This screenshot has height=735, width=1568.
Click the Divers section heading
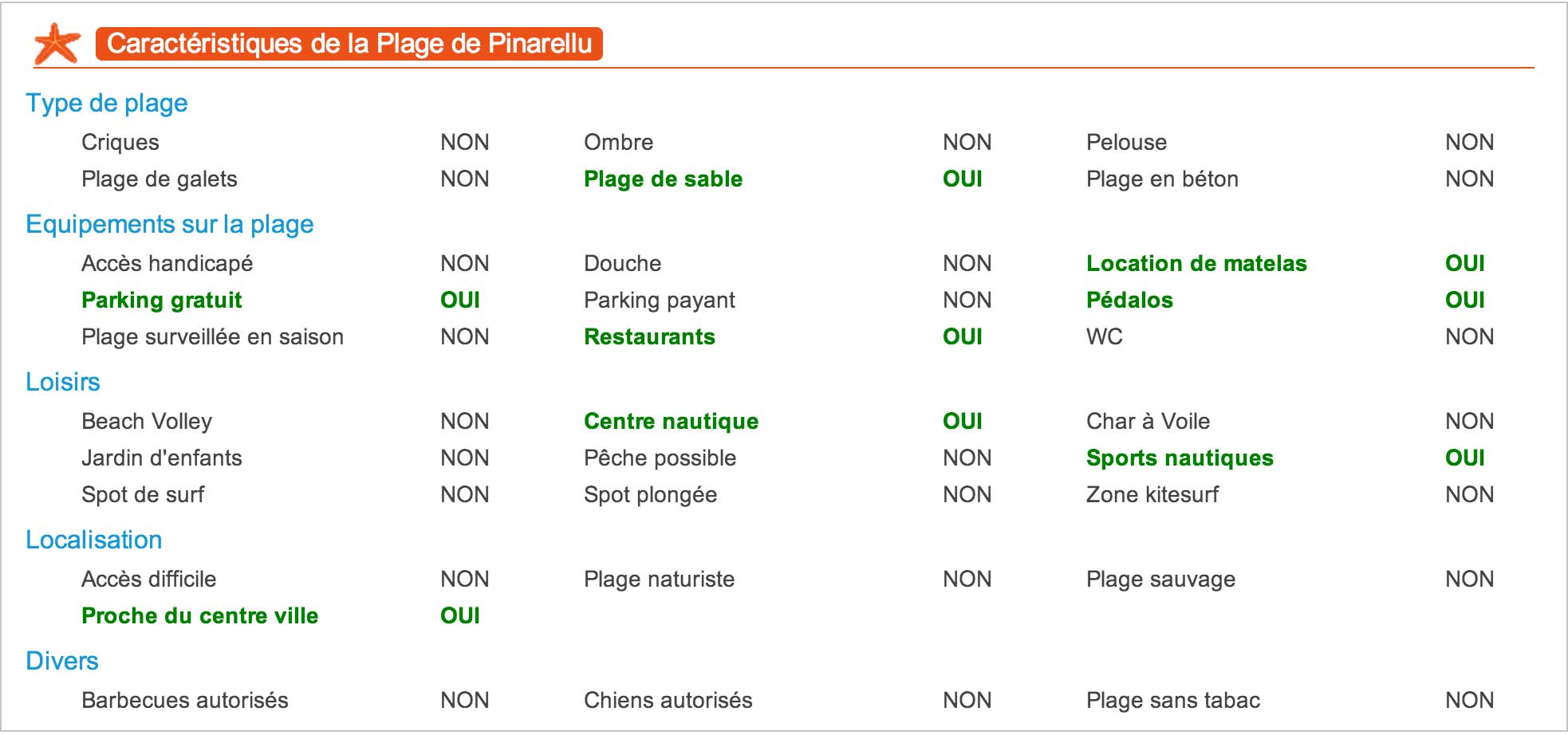click(62, 661)
